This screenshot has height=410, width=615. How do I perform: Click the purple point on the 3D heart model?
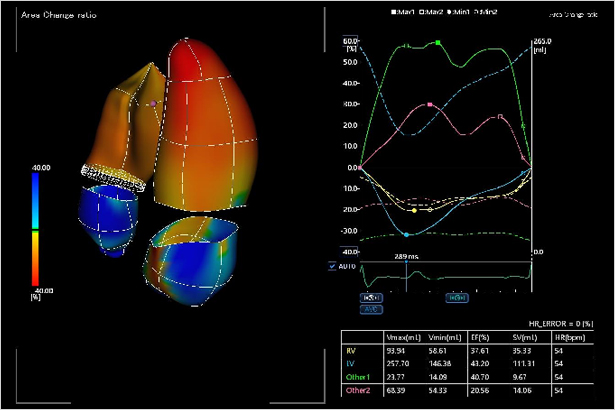pos(152,103)
